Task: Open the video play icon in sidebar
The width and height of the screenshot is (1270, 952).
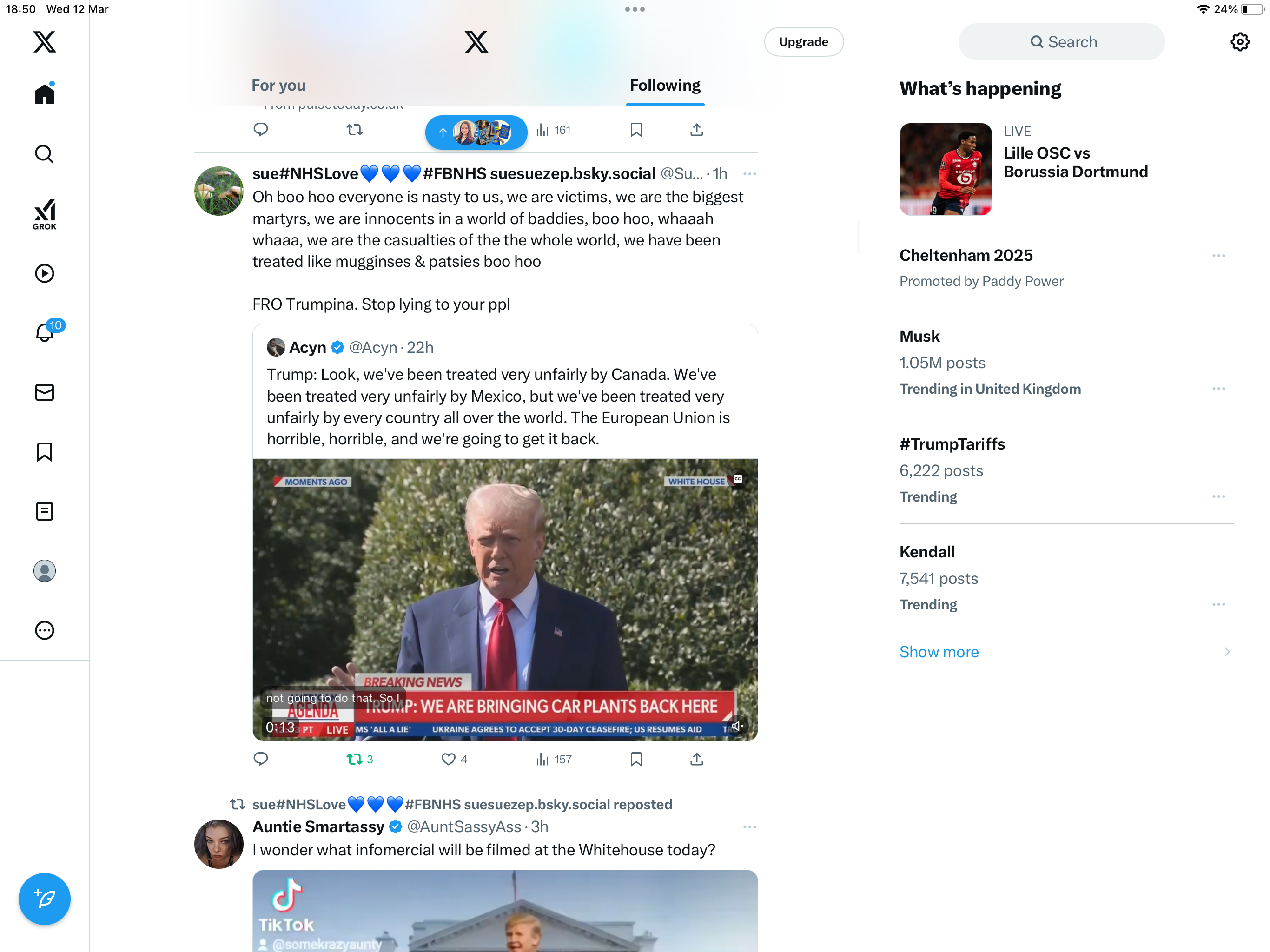Action: pos(44,273)
